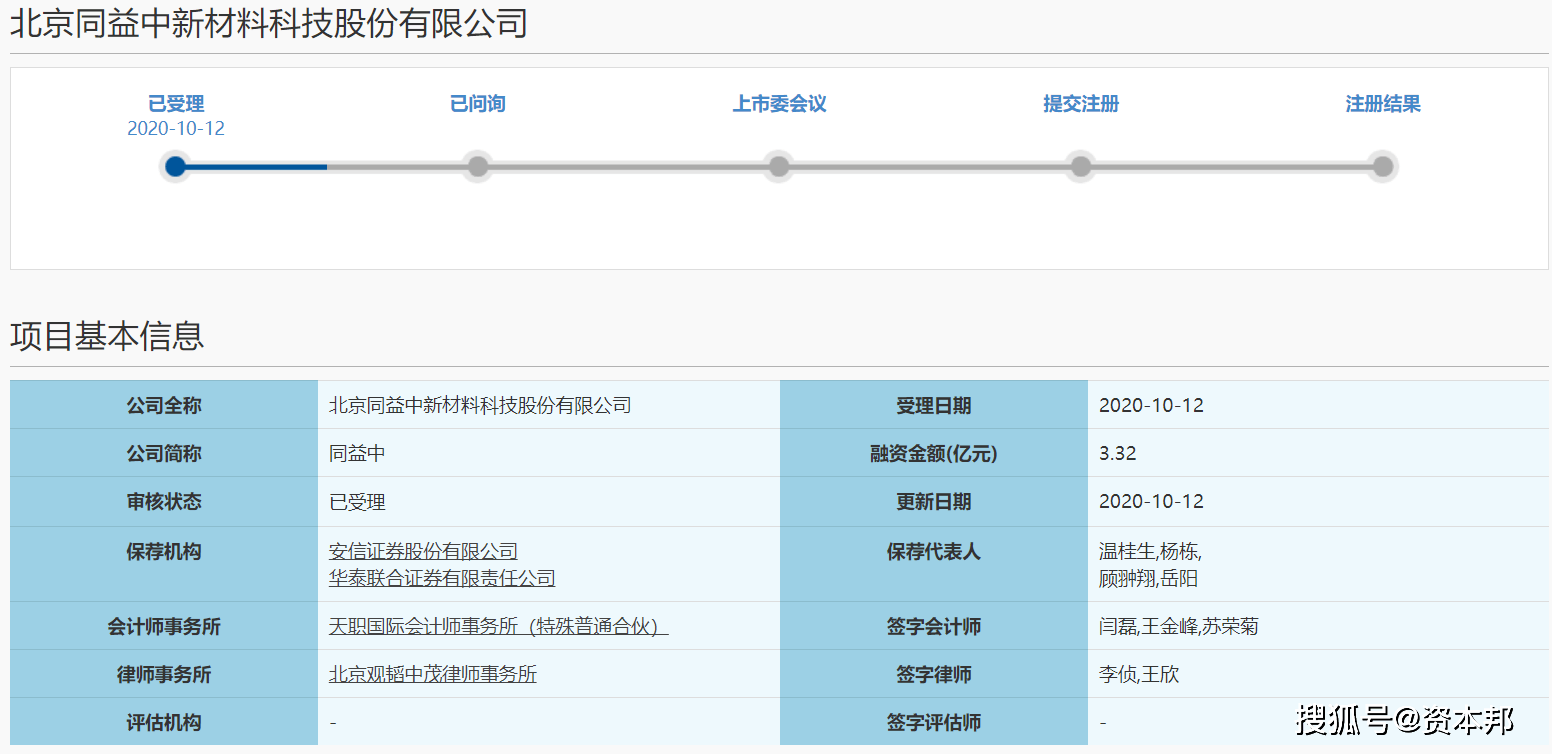Click the 项目基本信息 section heading
The height and width of the screenshot is (754, 1552).
point(107,336)
